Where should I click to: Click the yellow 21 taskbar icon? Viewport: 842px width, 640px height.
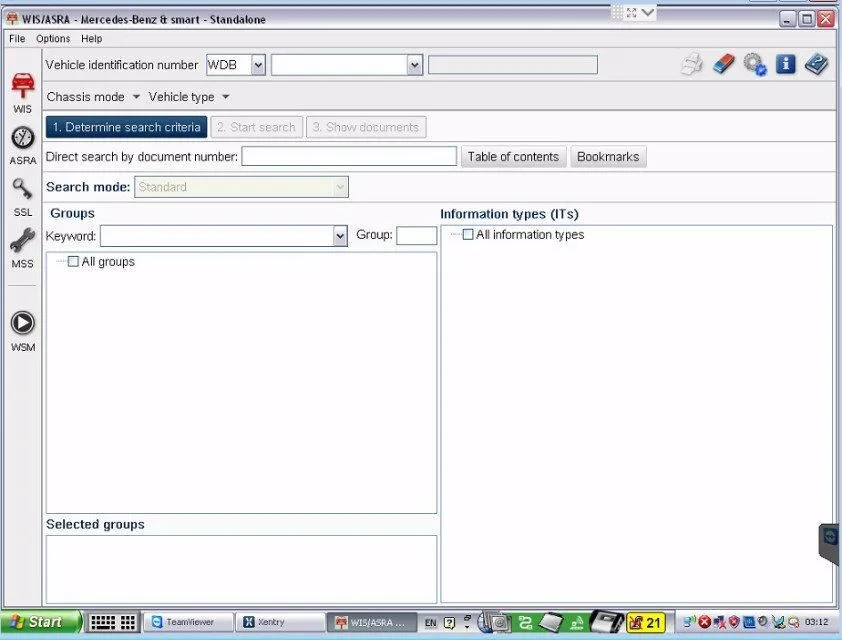tap(646, 623)
